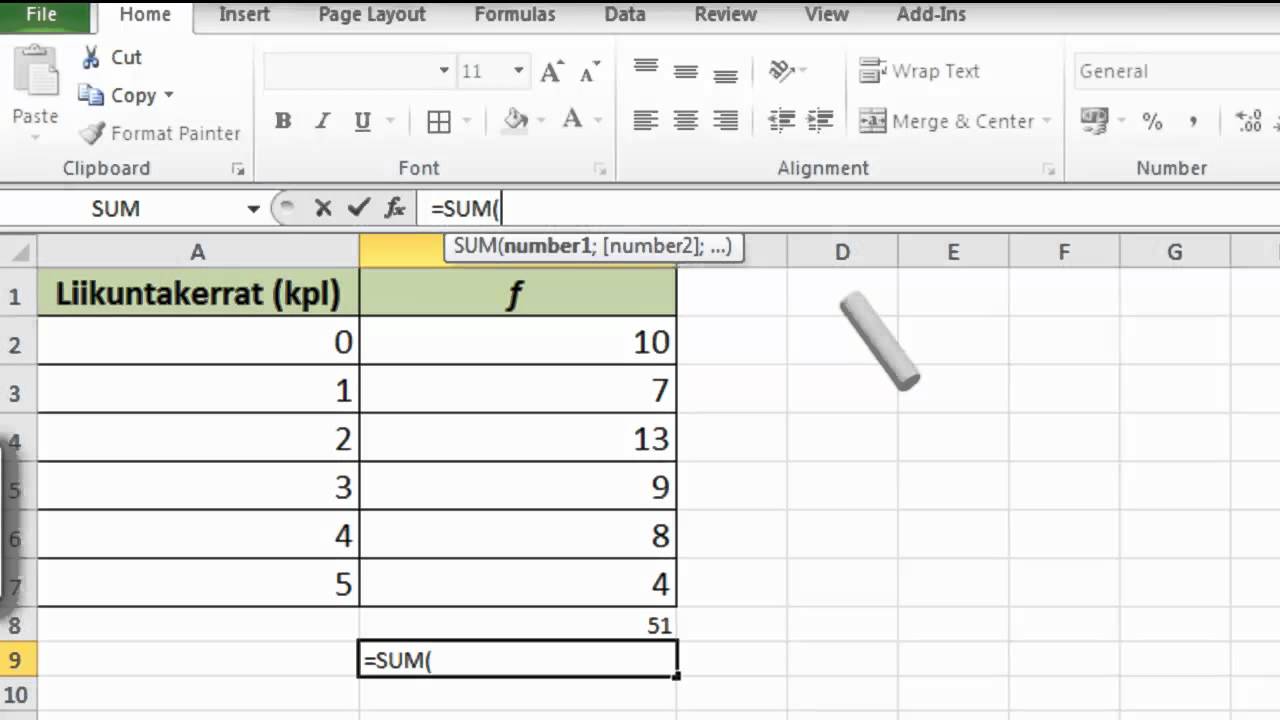
Task: Click the Orientation text-angle icon
Action: [781, 71]
